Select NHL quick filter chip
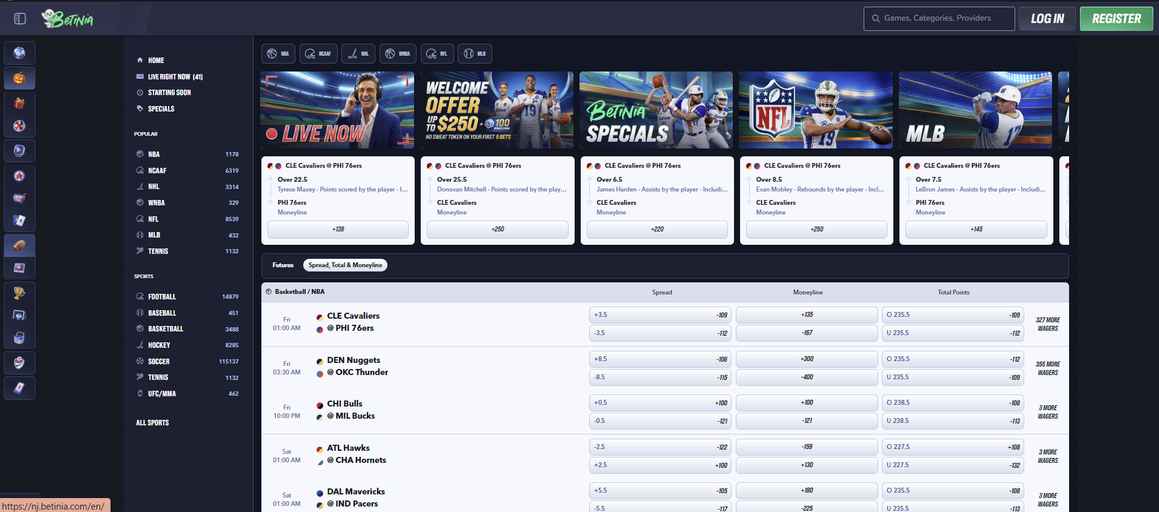The height and width of the screenshot is (512, 1159). tap(358, 53)
